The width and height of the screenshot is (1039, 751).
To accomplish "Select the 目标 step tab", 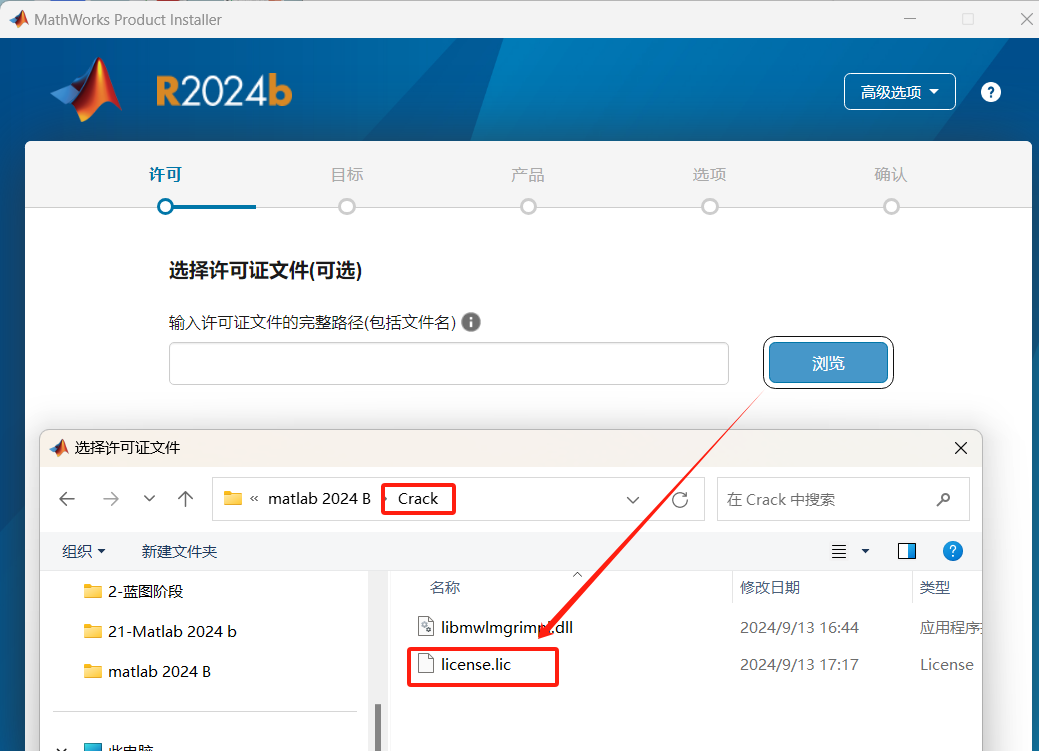I will coord(347,174).
